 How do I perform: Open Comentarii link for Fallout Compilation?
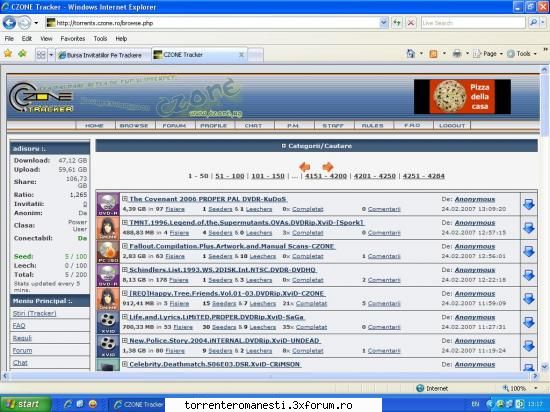384,256
